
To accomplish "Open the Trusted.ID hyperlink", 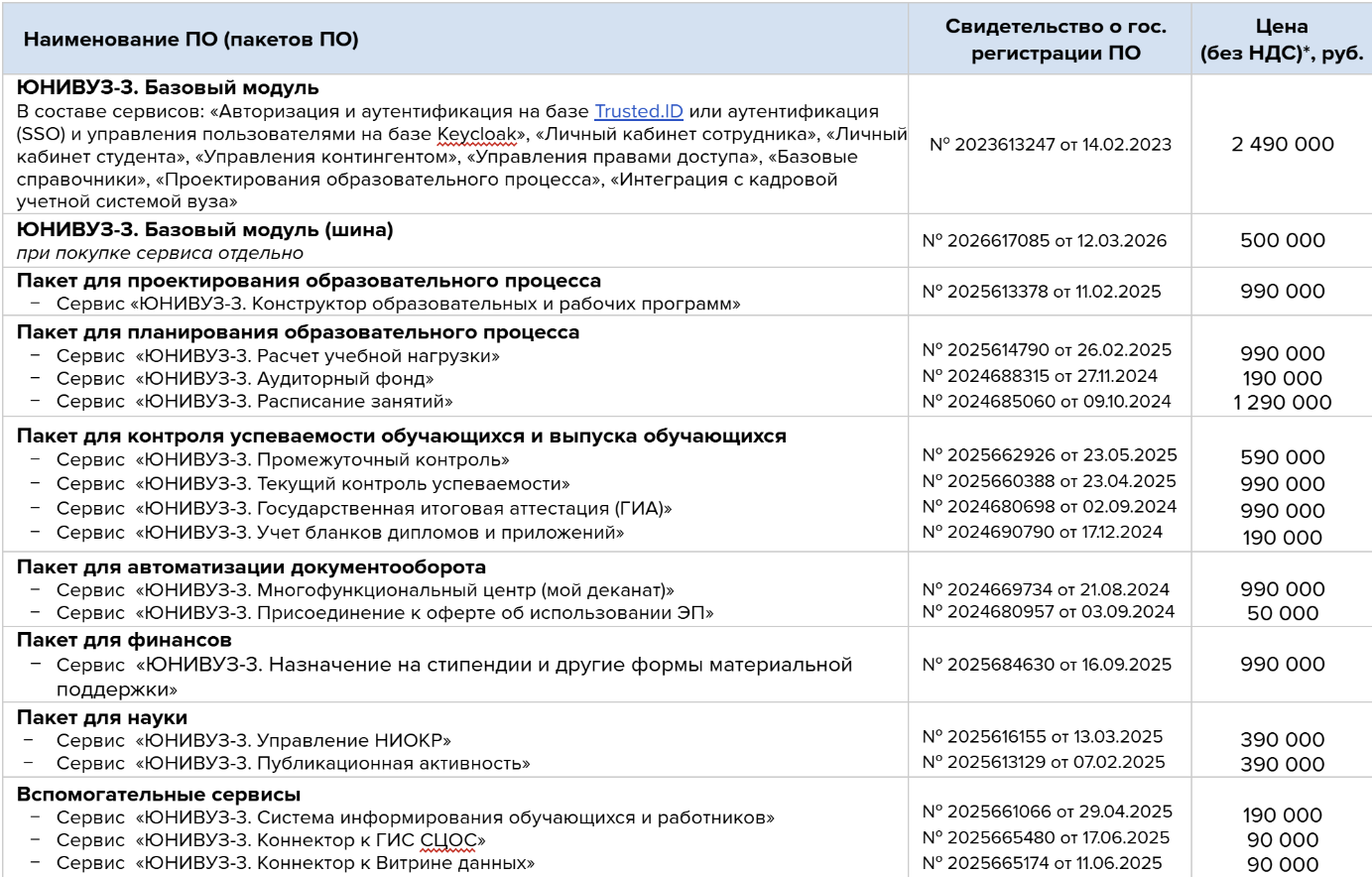I will [638, 112].
